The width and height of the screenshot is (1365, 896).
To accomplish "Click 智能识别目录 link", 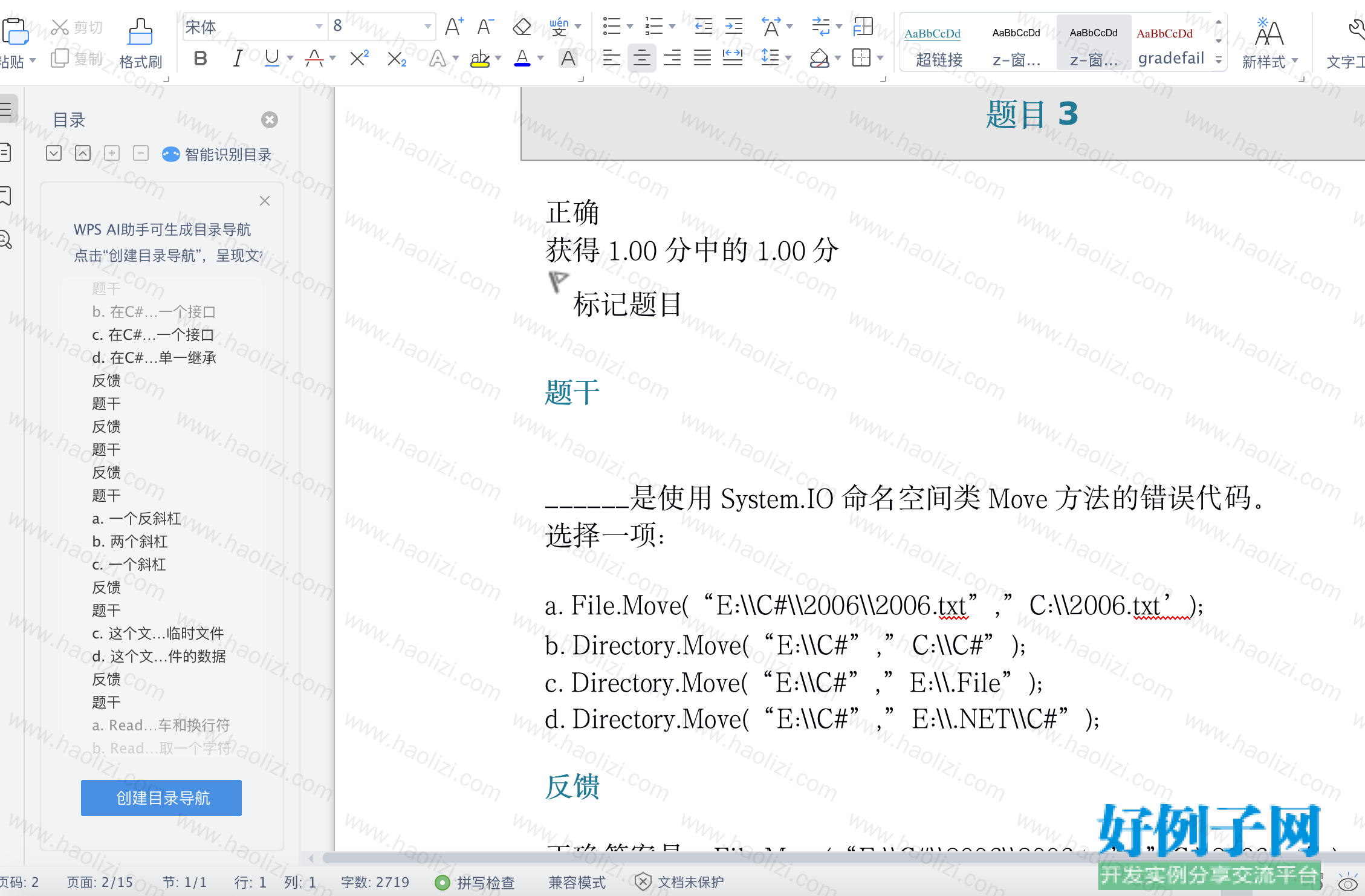I will tap(218, 155).
